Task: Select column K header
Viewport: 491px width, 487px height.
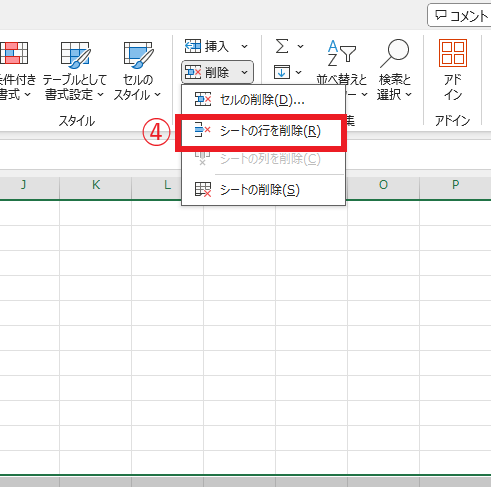Action: [96, 185]
